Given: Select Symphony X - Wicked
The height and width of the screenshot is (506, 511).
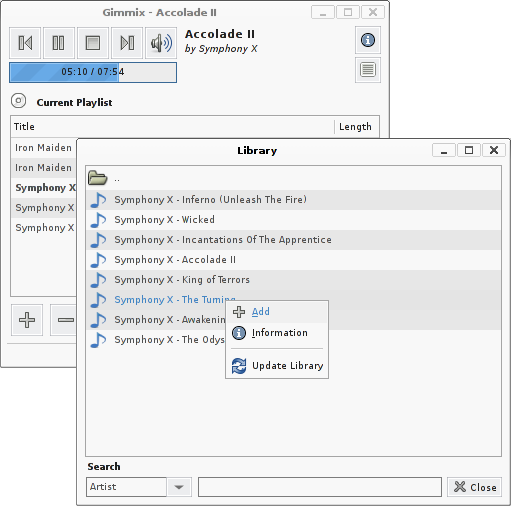Looking at the screenshot, I should tap(293, 220).
